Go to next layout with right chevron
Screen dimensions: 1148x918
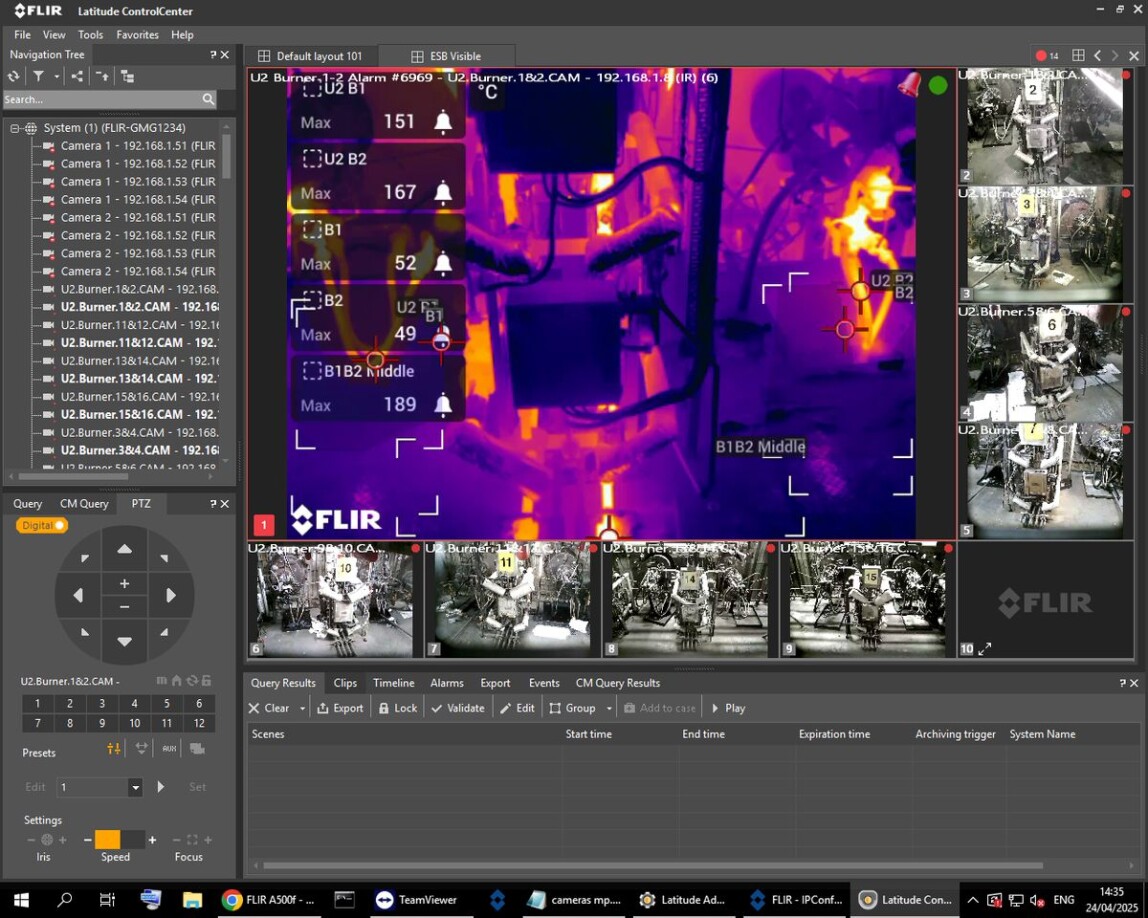[x=1115, y=56]
